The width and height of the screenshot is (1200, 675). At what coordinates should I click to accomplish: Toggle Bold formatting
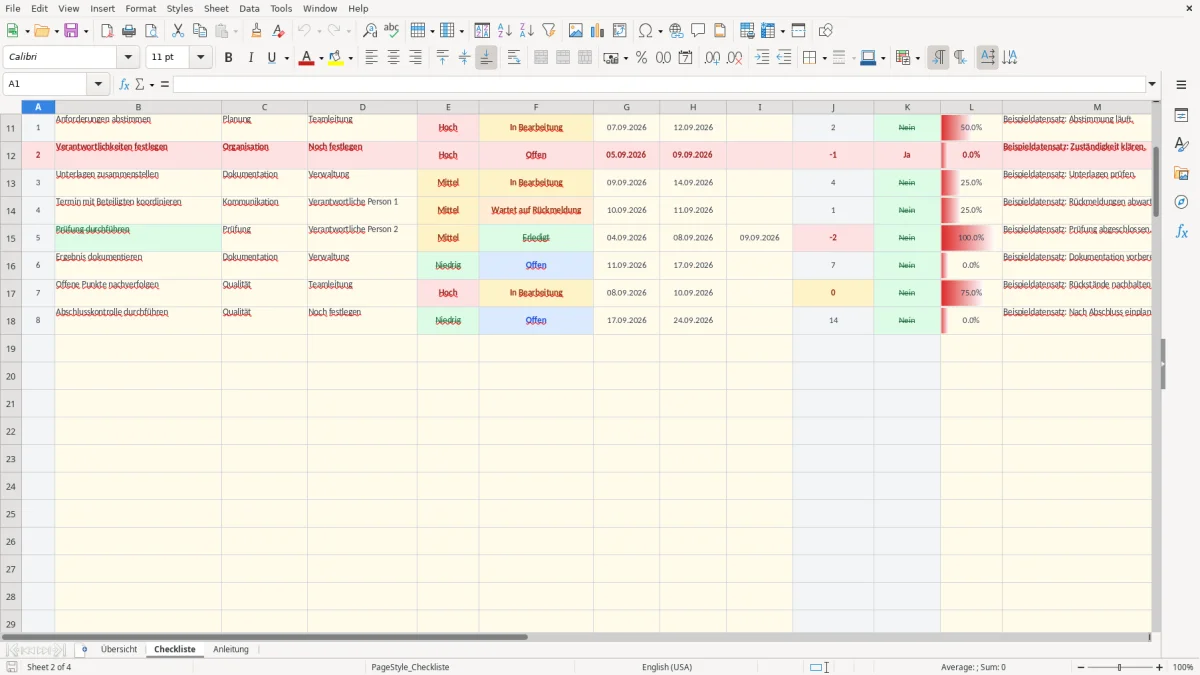pyautogui.click(x=229, y=58)
